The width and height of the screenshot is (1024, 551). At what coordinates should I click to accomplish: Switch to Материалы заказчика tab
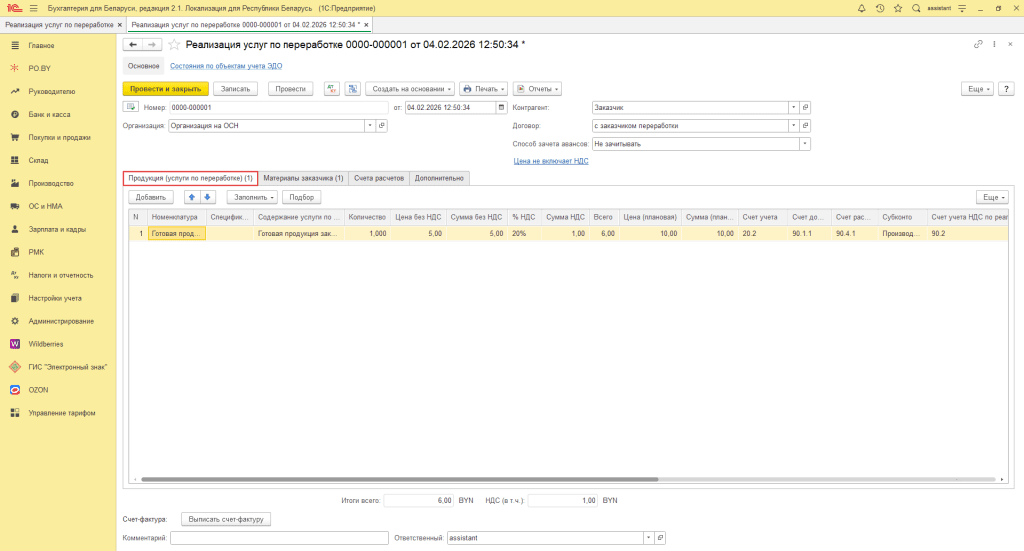(x=303, y=178)
